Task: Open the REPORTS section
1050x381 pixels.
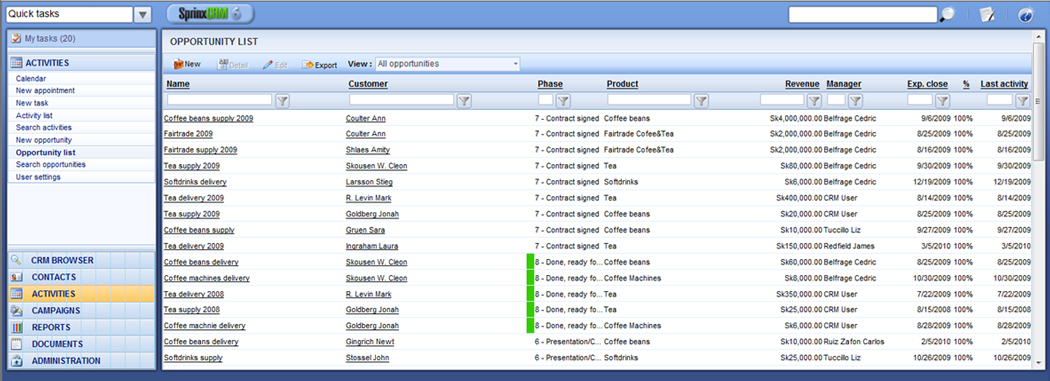Action: (x=81, y=327)
